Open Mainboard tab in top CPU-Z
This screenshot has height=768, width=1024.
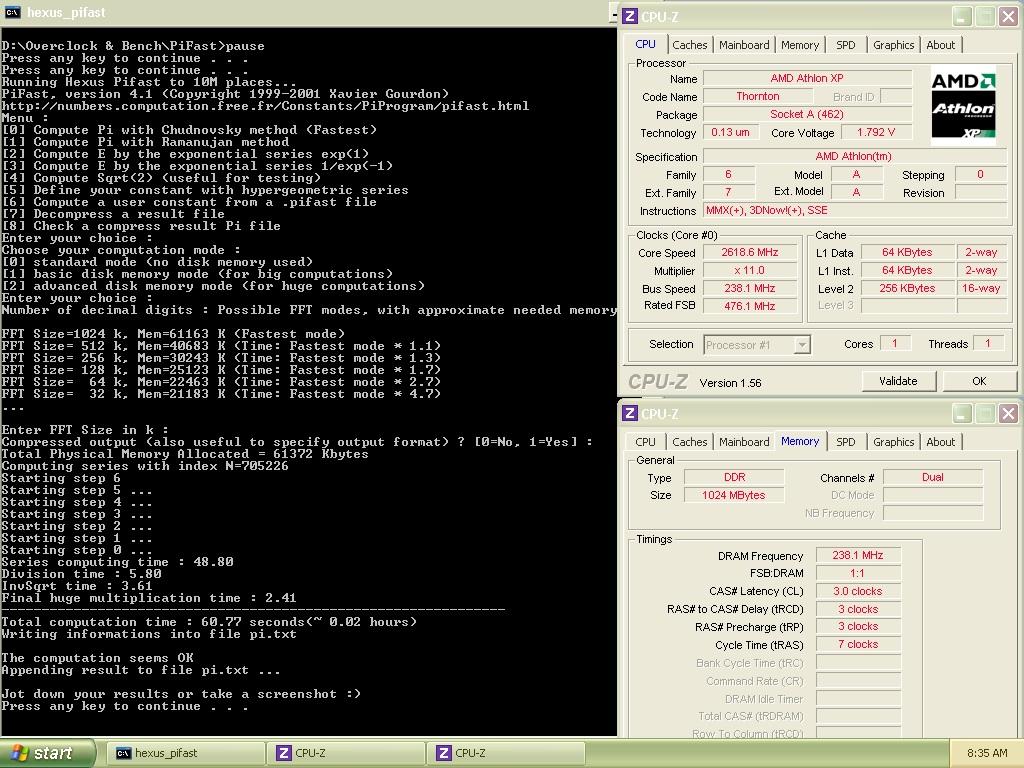pos(744,45)
